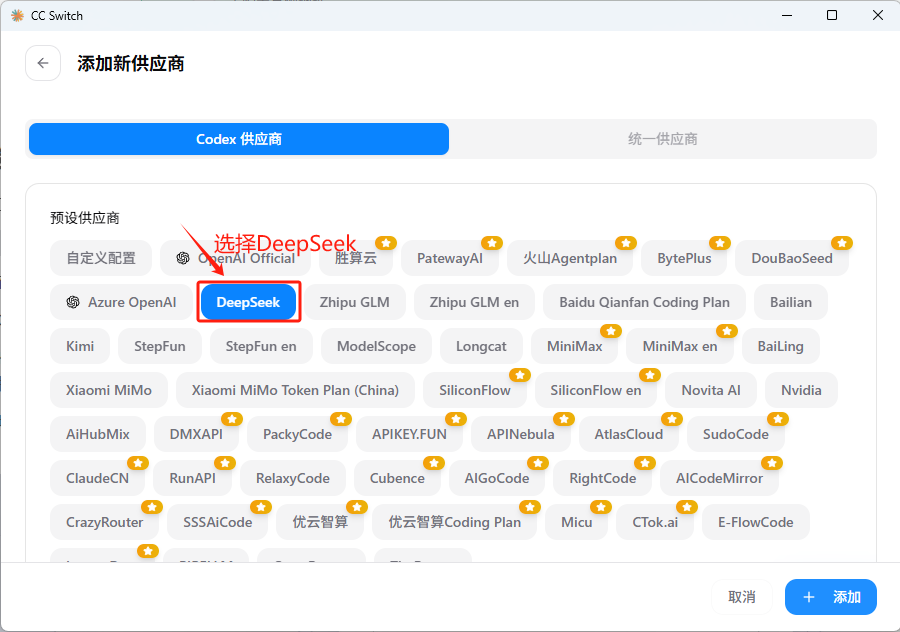Select the RelaxyCode preset
This screenshot has width=900, height=632.
293,478
